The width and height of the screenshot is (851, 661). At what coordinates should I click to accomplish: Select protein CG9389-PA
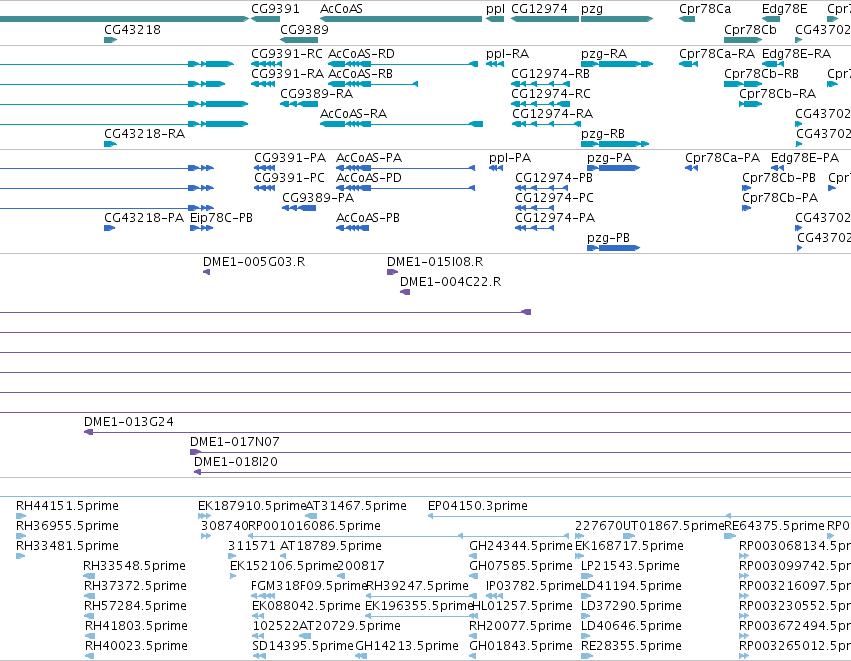318,198
